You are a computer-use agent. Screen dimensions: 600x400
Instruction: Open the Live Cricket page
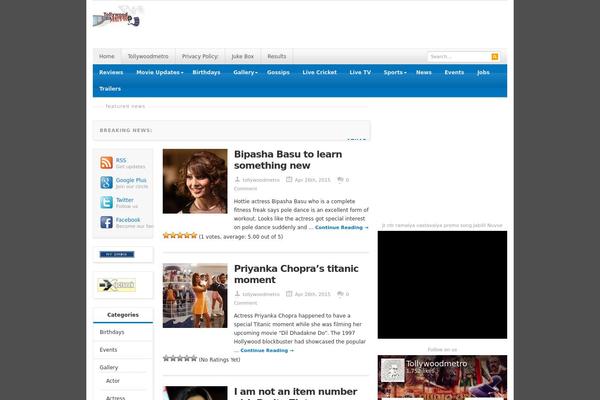point(320,72)
